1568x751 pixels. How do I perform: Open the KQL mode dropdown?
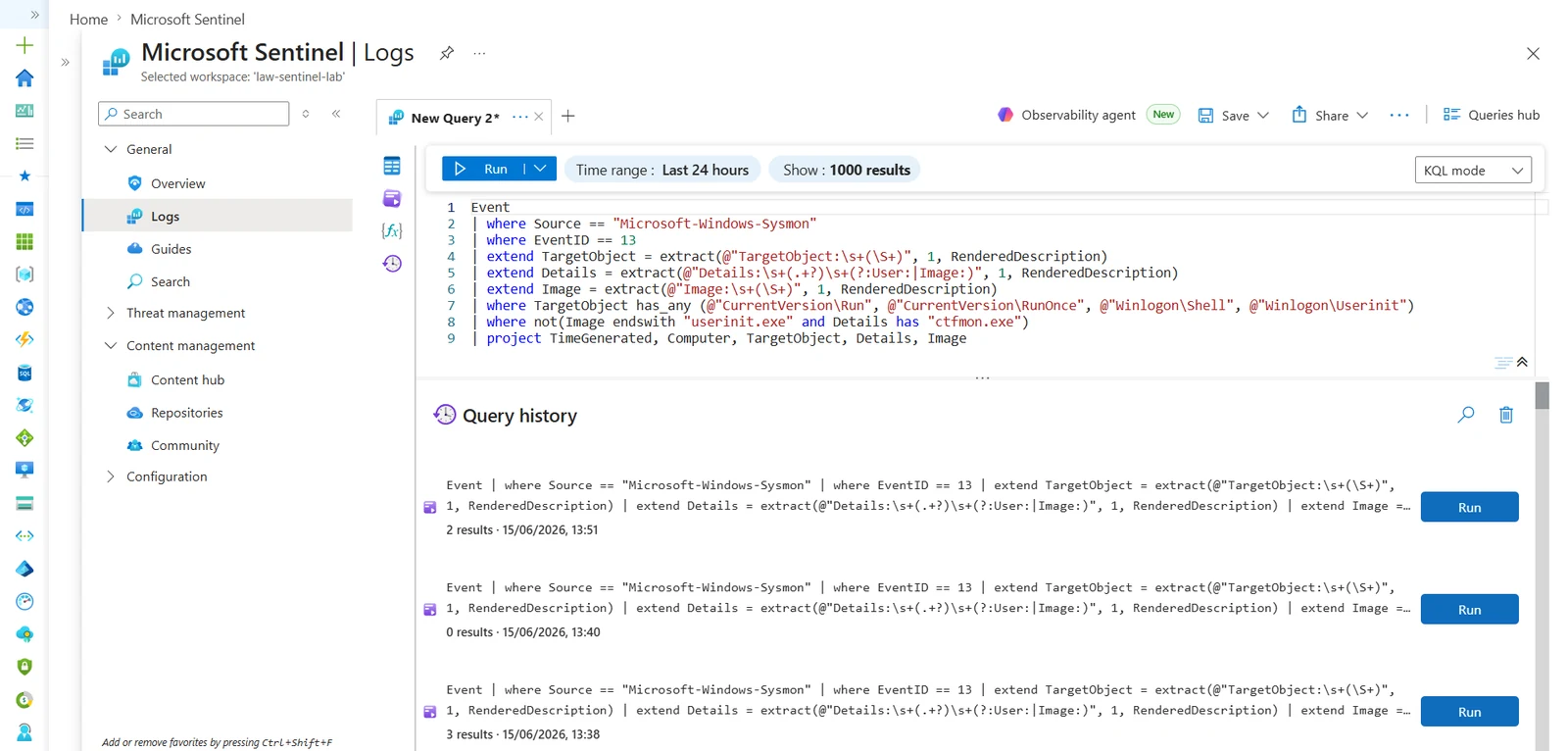[x=1473, y=170]
